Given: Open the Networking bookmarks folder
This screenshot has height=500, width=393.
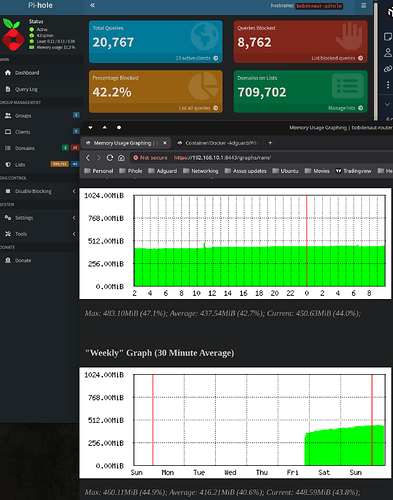Looking at the screenshot, I should tap(200, 171).
